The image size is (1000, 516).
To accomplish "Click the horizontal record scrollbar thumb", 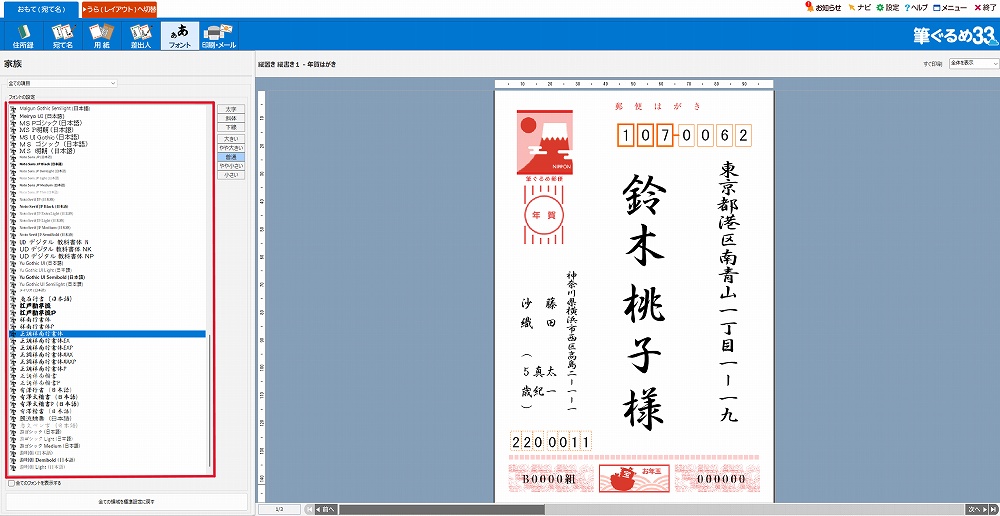I will click(441, 510).
